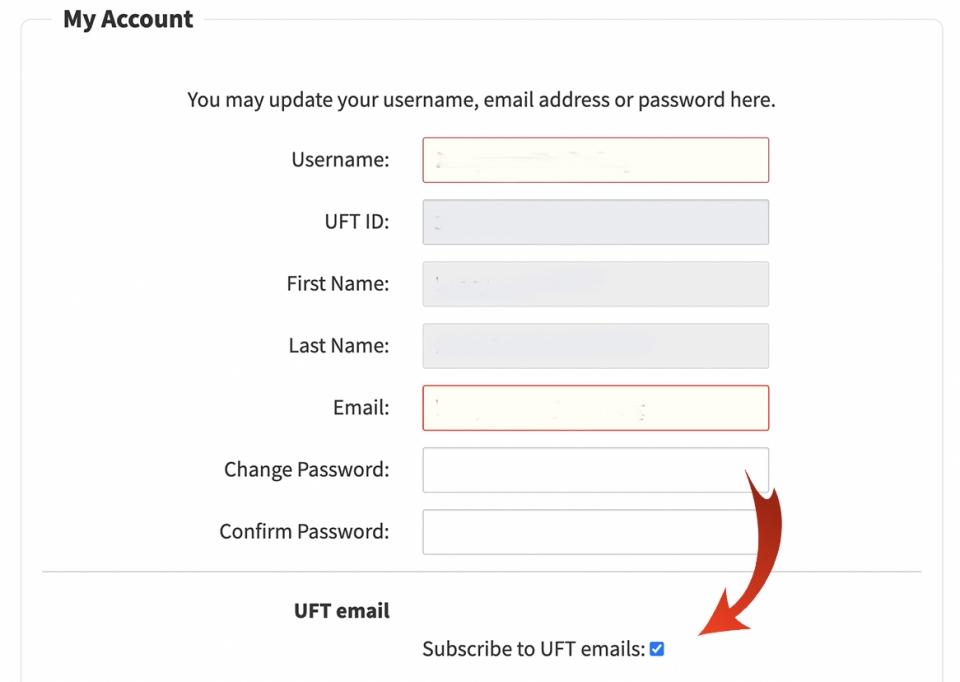Image resolution: width=960 pixels, height=682 pixels.
Task: Click the Subscribe to UFT emails label
Action: pos(533,649)
